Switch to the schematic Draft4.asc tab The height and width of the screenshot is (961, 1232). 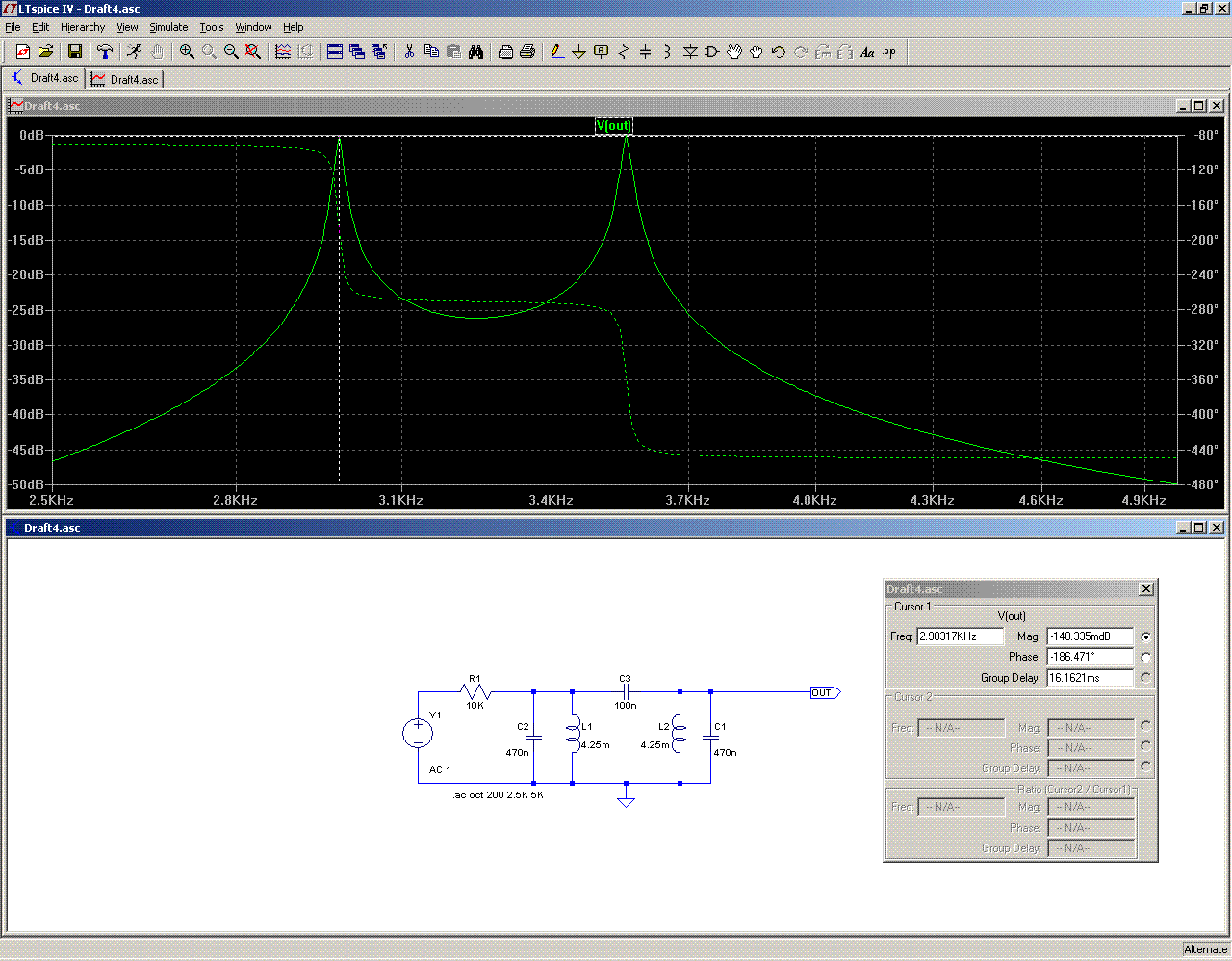44,79
